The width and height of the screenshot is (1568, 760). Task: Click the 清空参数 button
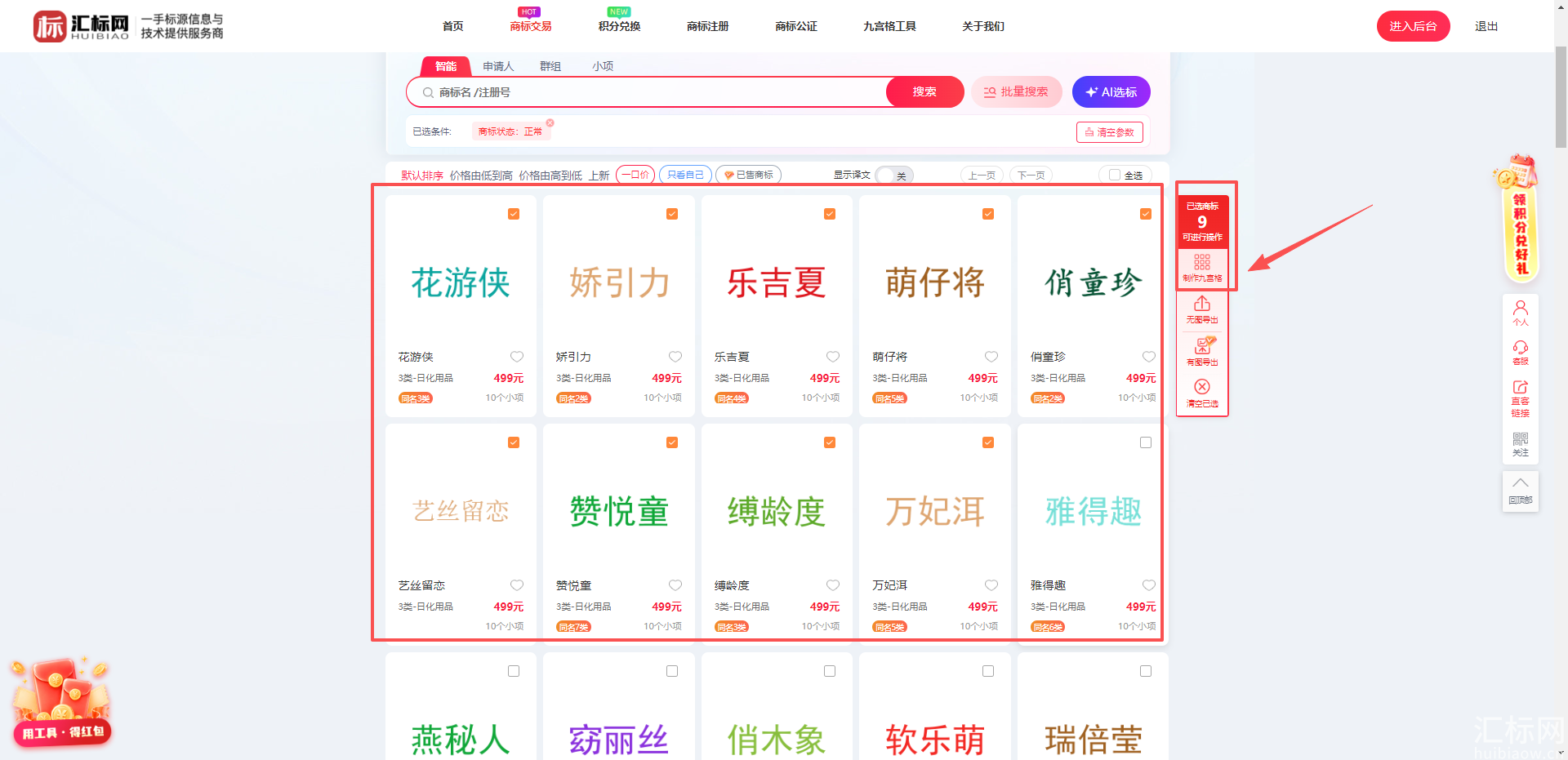1109,132
